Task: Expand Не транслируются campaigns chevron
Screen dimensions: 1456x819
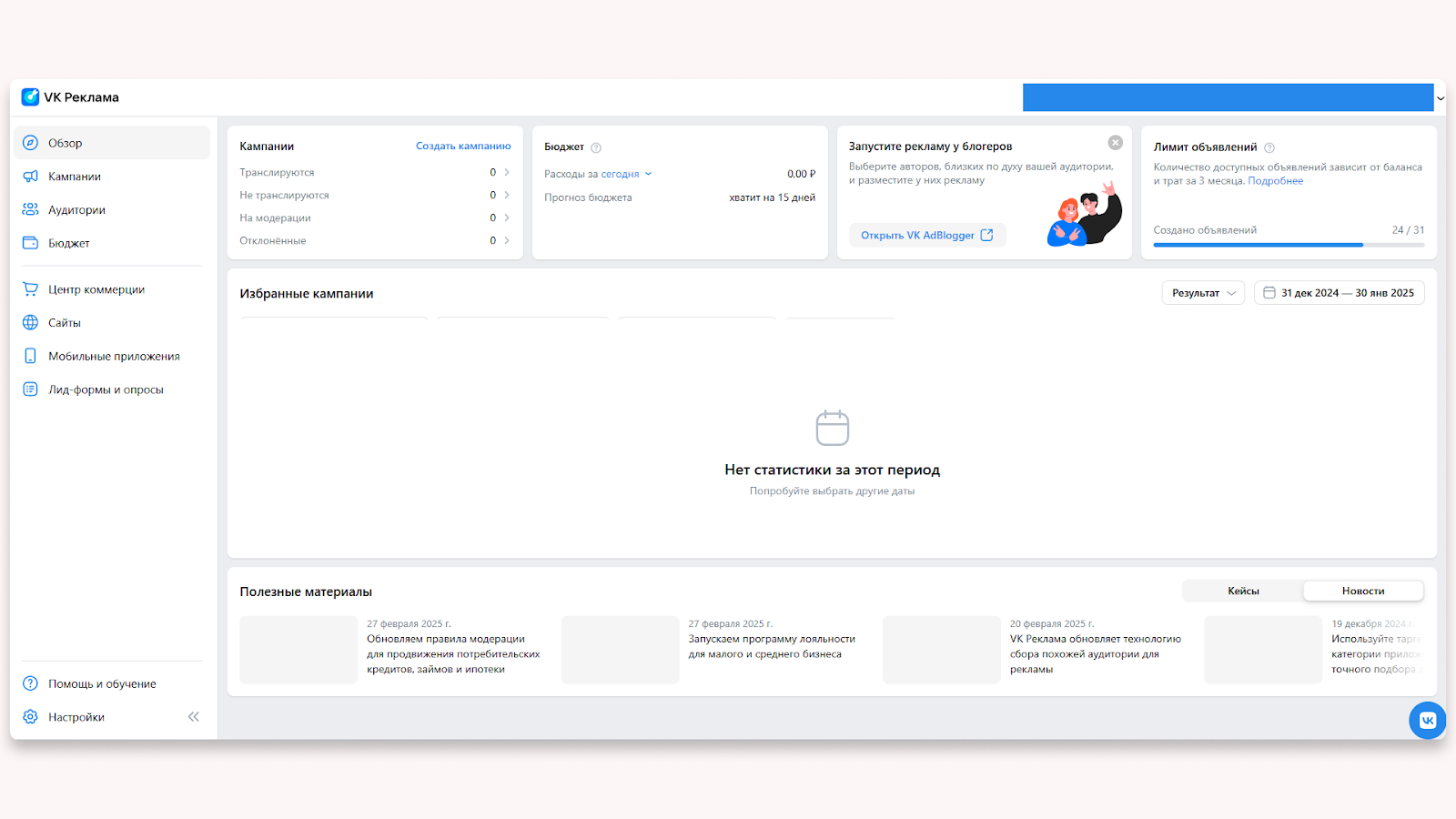Action: (507, 195)
